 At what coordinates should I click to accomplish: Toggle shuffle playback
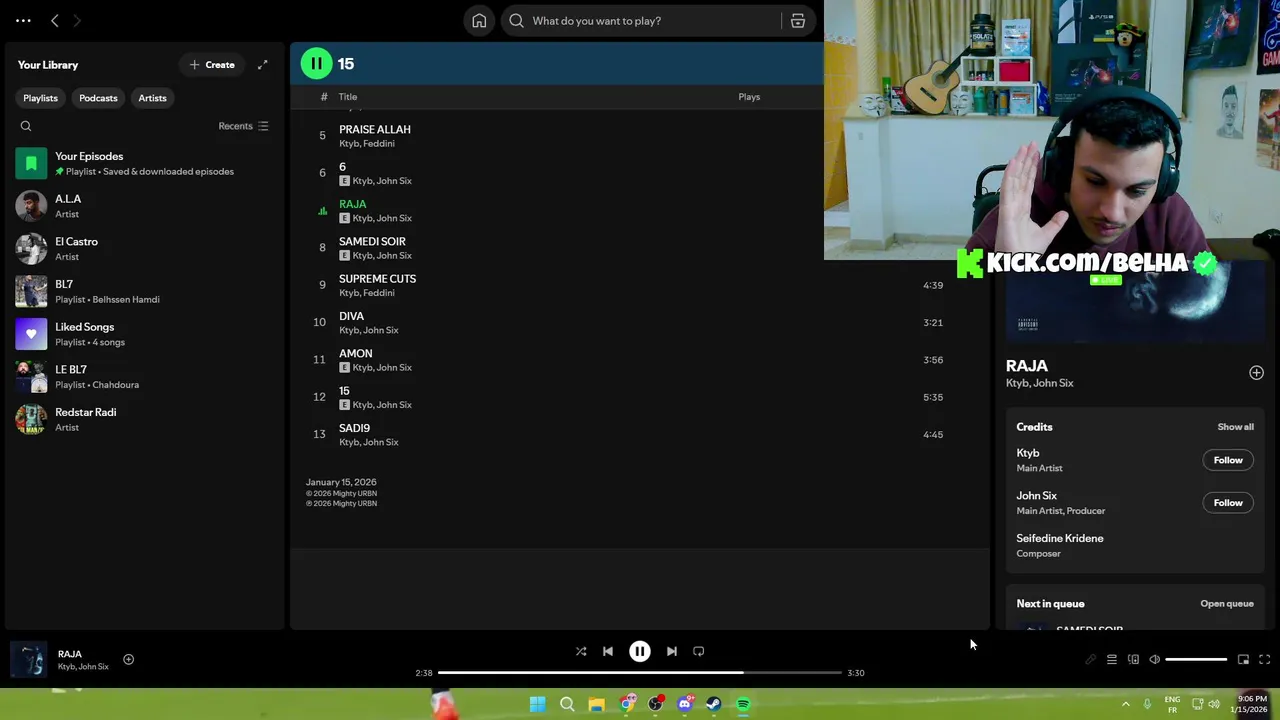click(x=581, y=652)
